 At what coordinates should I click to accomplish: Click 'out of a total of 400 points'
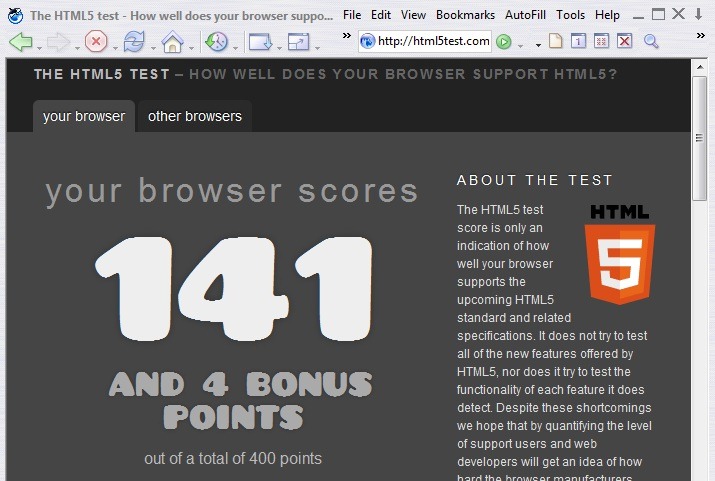233,459
